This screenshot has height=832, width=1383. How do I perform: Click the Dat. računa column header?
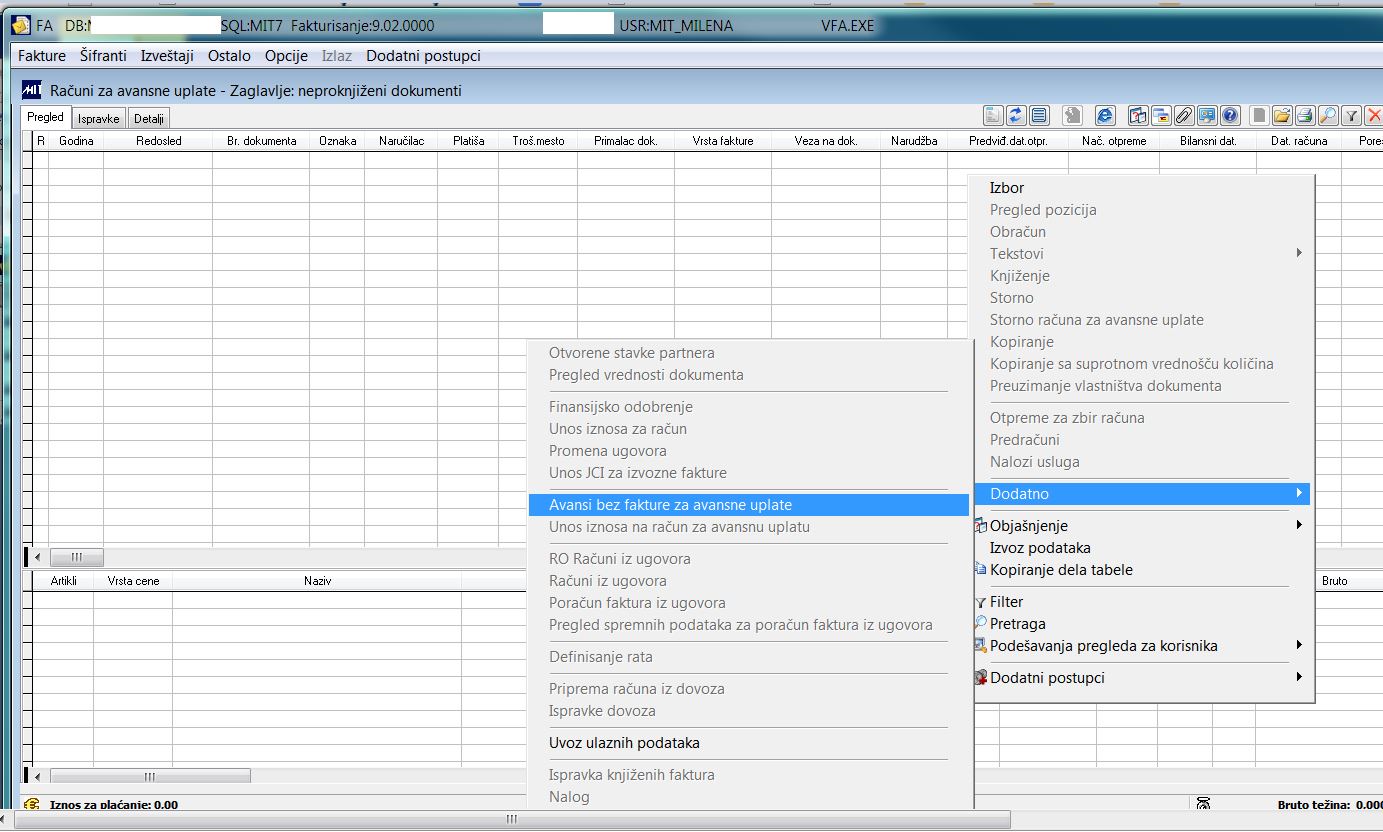pyautogui.click(x=1299, y=141)
